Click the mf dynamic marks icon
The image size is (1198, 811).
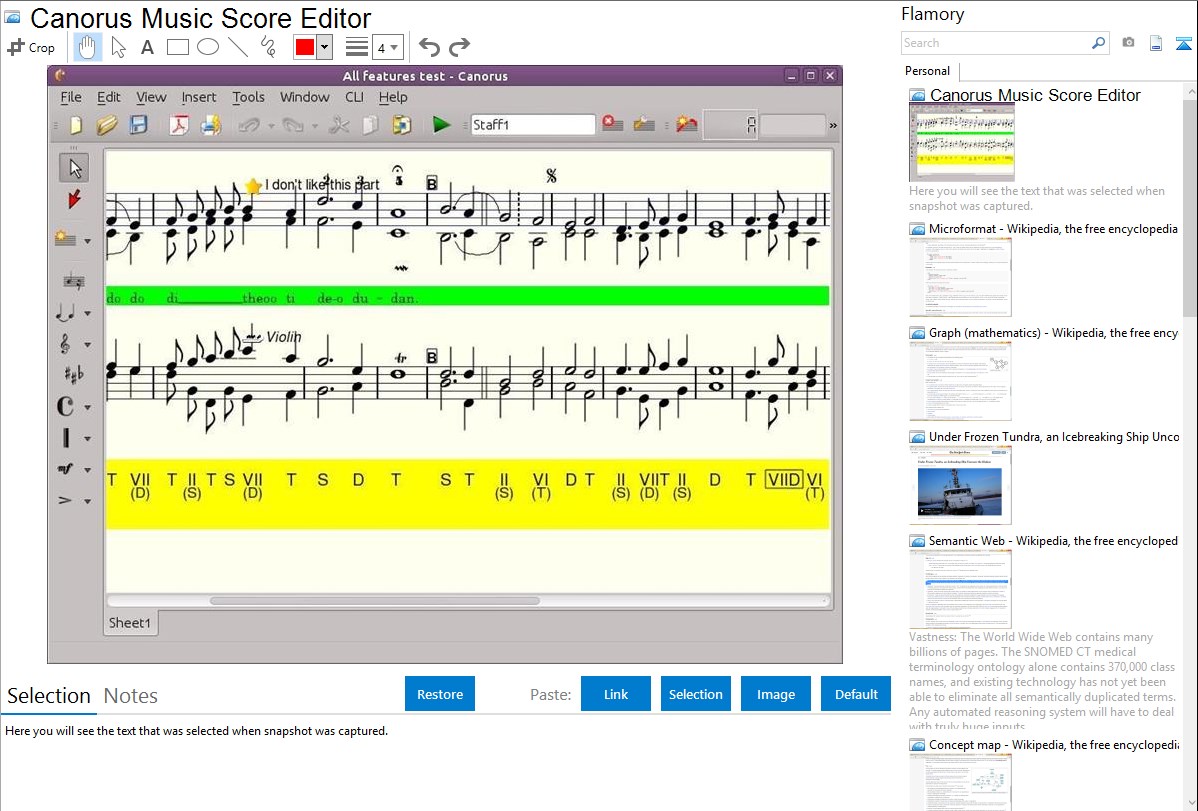point(66,469)
